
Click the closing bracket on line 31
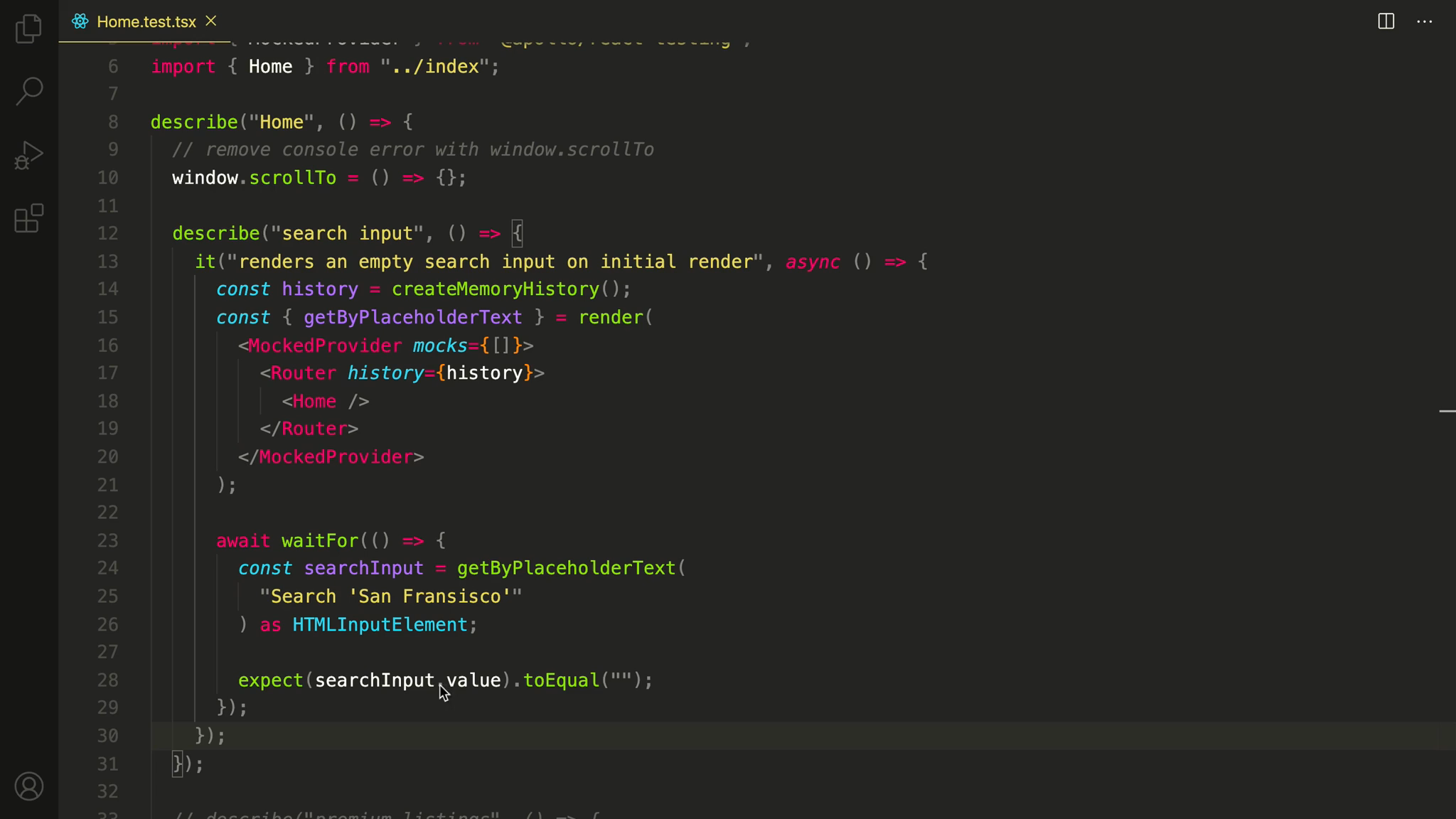coord(178,764)
